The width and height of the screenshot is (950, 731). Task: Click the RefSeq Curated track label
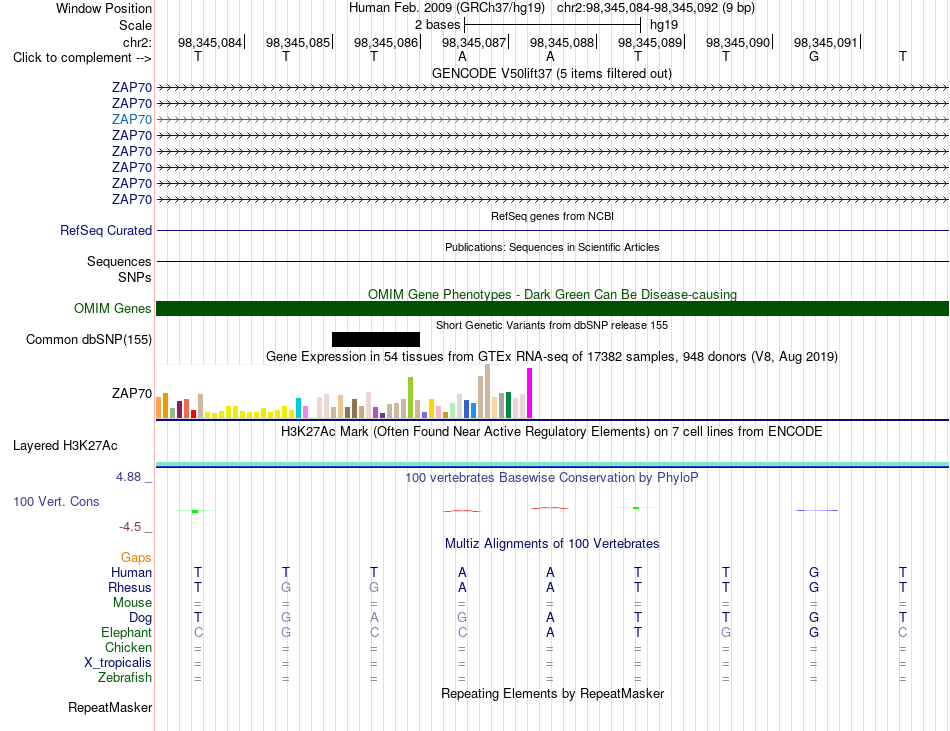(x=105, y=230)
